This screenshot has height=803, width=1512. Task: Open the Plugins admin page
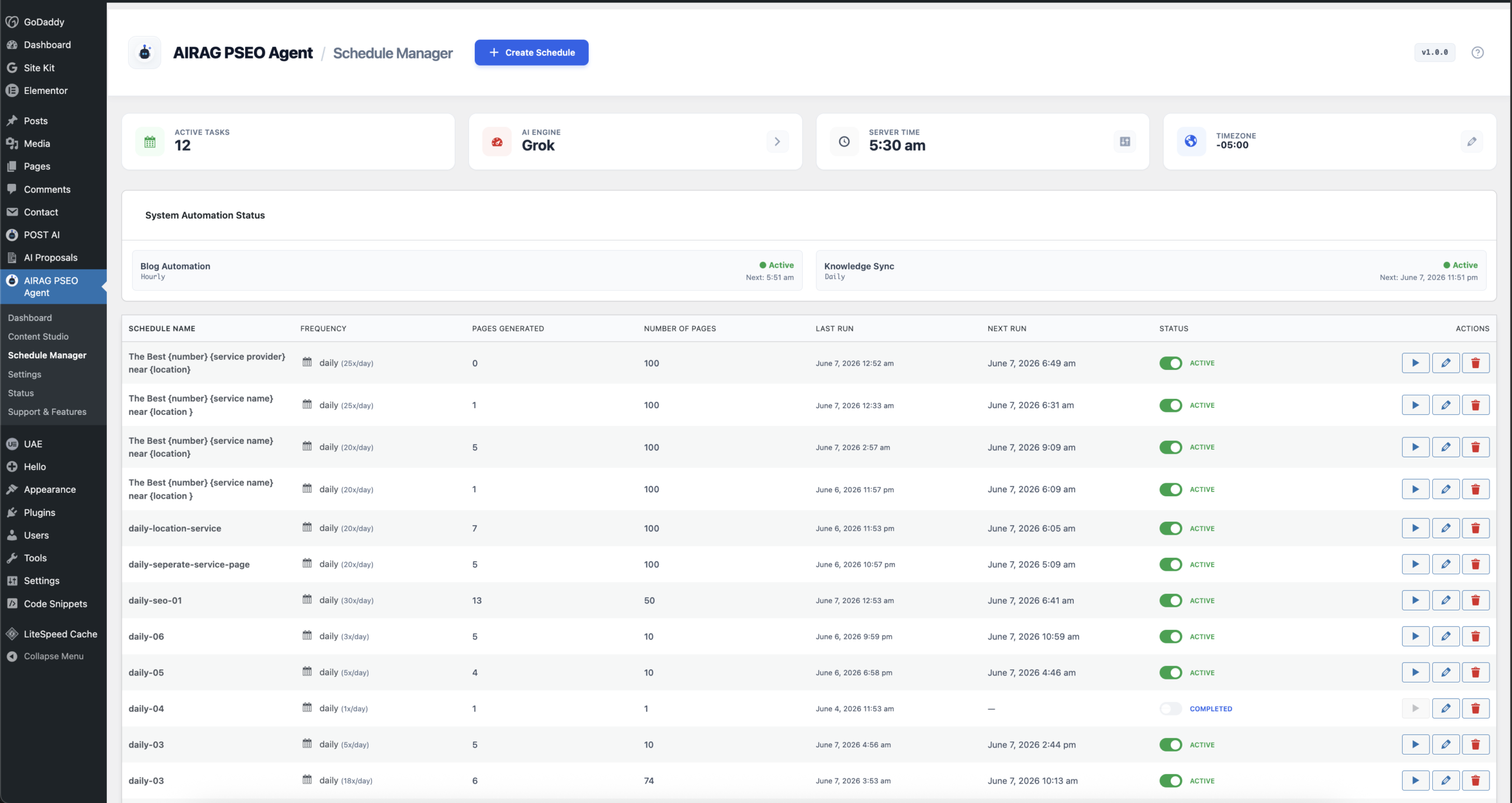[x=40, y=513]
